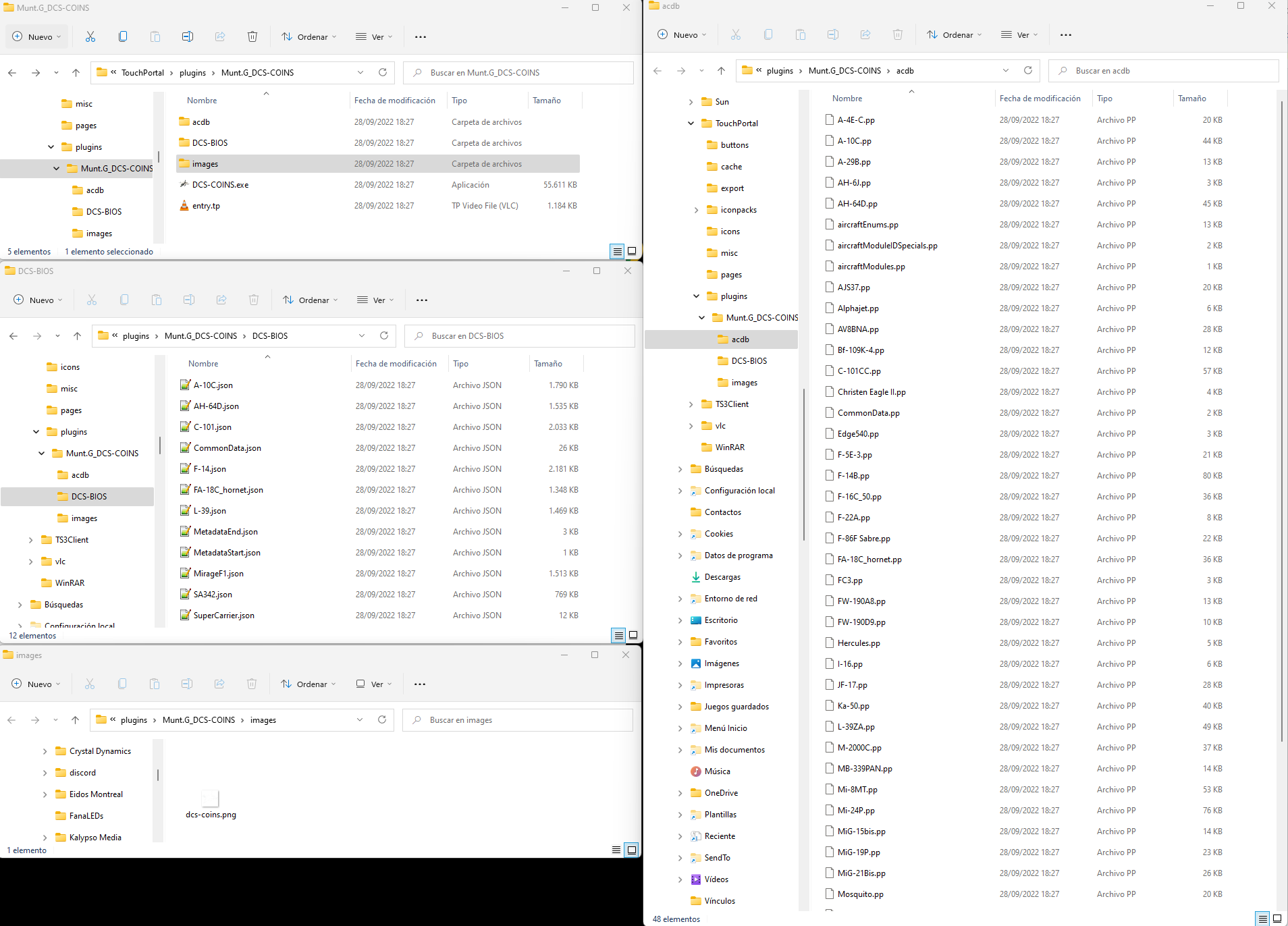The width and height of the screenshot is (1288, 926).
Task: Switch DCS-BIOS window to details view
Action: click(x=618, y=636)
